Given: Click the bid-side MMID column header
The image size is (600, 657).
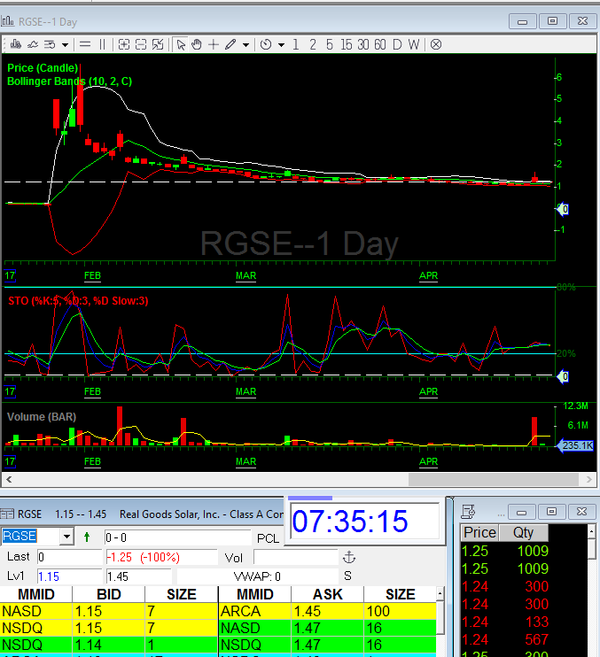Looking at the screenshot, I should [36, 595].
